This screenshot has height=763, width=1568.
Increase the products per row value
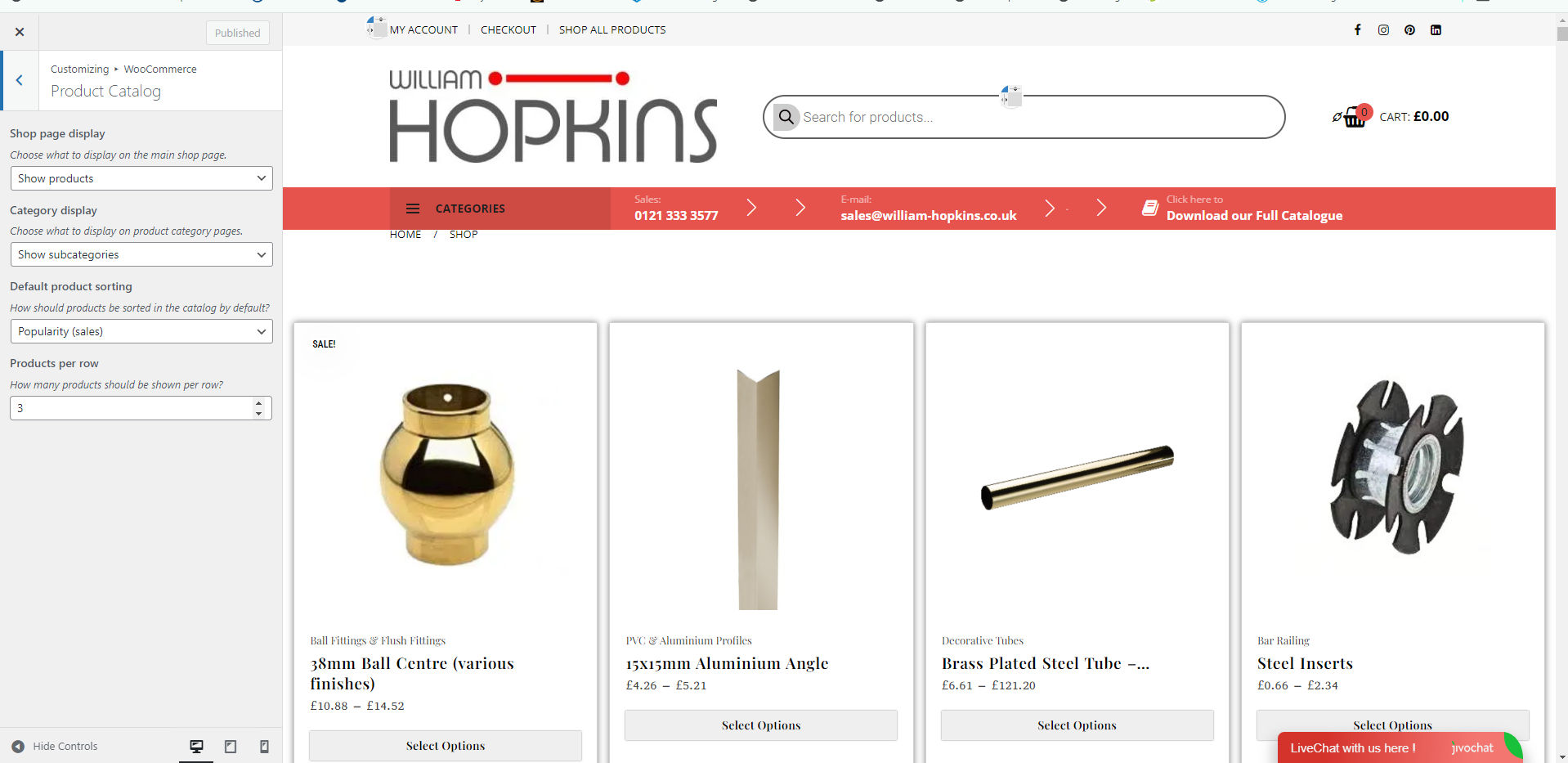click(x=258, y=402)
